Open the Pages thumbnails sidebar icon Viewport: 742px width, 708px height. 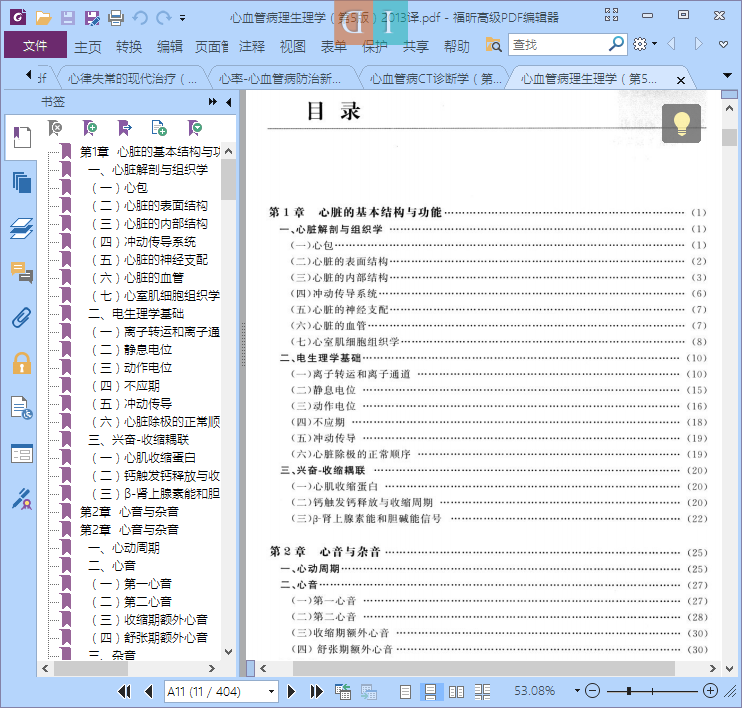click(x=22, y=182)
